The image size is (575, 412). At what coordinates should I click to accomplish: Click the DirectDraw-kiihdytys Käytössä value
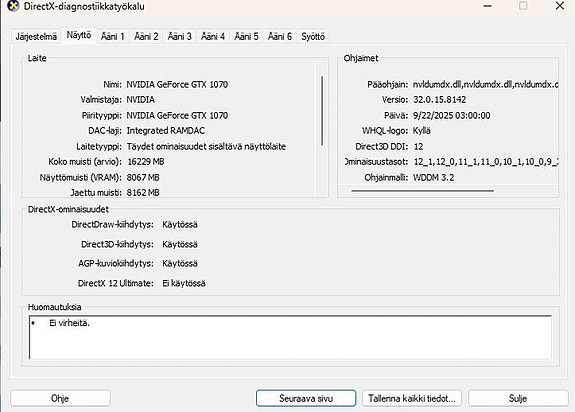pos(180,225)
